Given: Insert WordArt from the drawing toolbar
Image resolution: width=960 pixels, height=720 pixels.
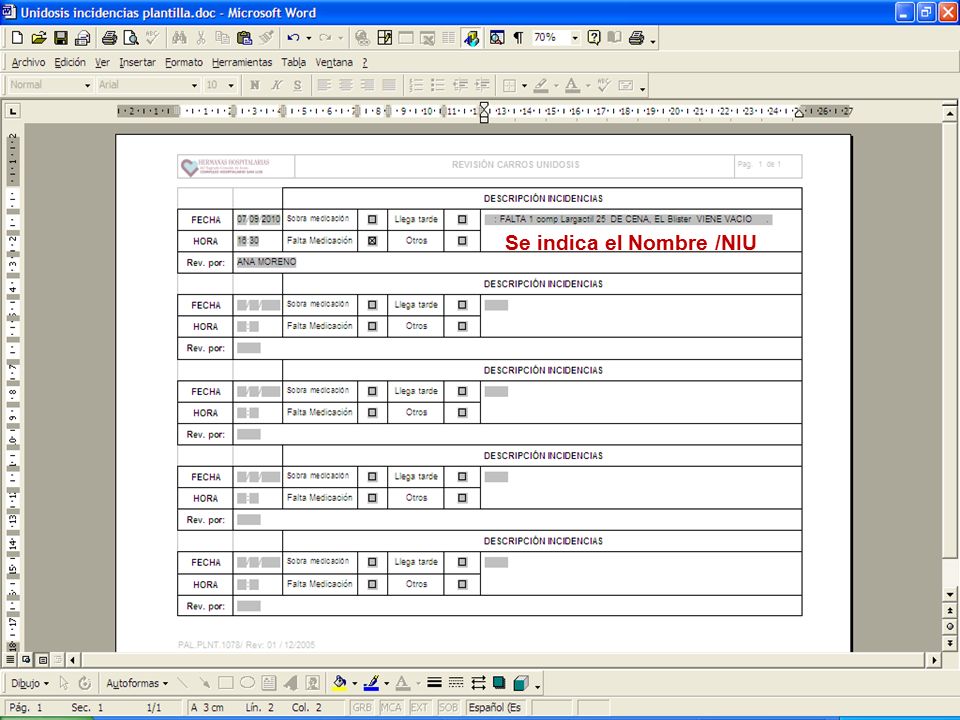Looking at the screenshot, I should tap(291, 683).
